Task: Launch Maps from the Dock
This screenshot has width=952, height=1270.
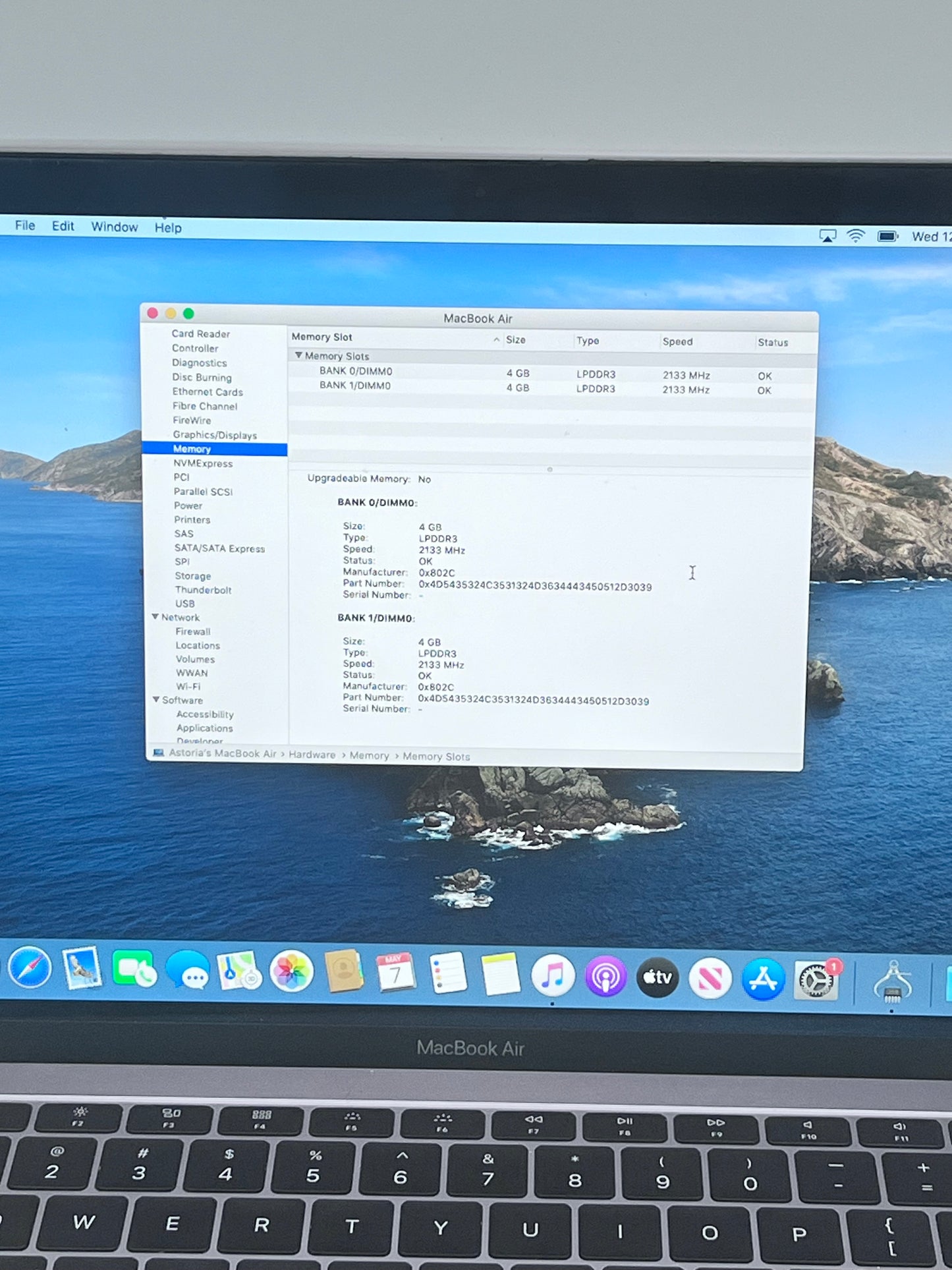Action: tap(238, 971)
